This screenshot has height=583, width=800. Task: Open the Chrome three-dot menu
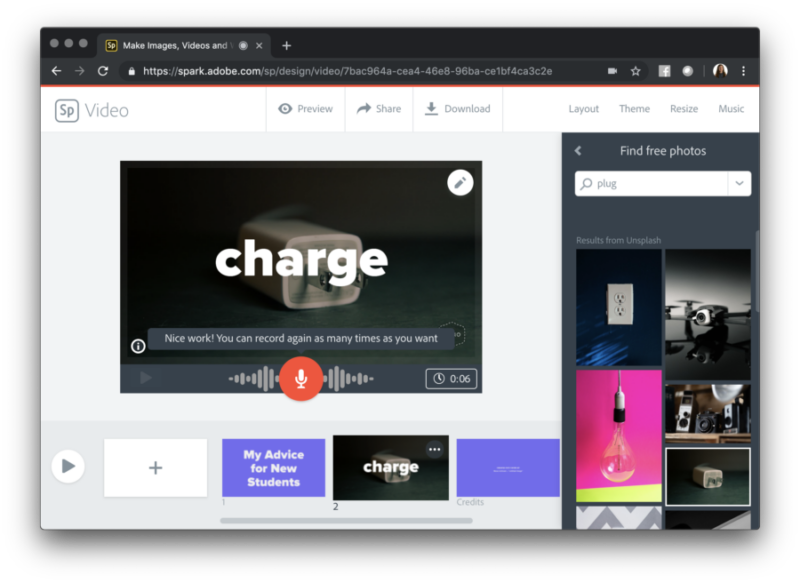click(x=743, y=71)
